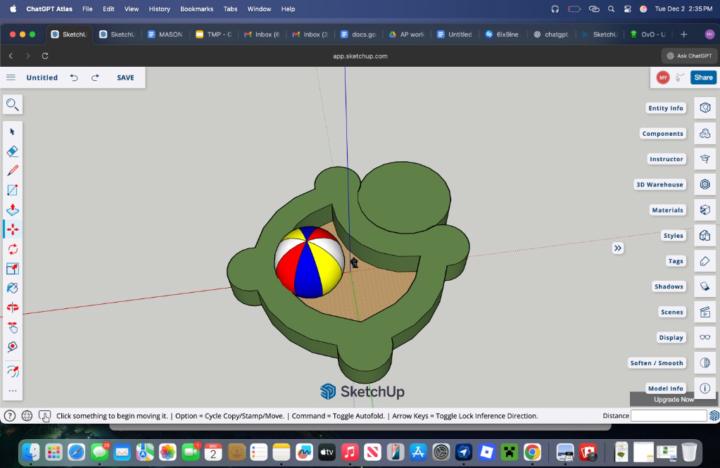Click the SAVE button
720x468 pixels.
click(125, 77)
